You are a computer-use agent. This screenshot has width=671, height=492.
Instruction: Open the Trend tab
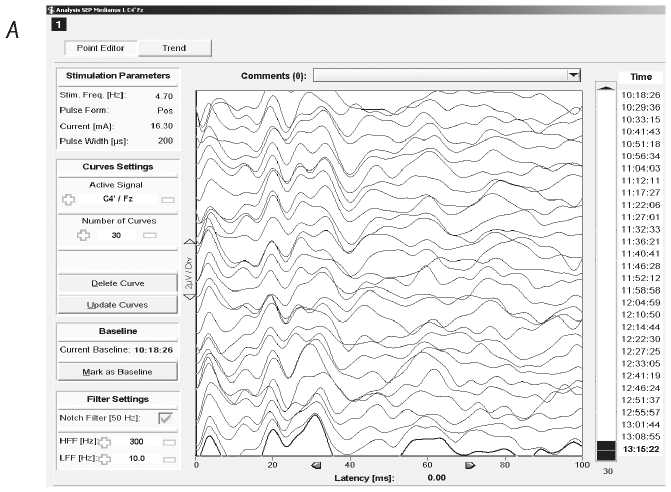pos(175,48)
